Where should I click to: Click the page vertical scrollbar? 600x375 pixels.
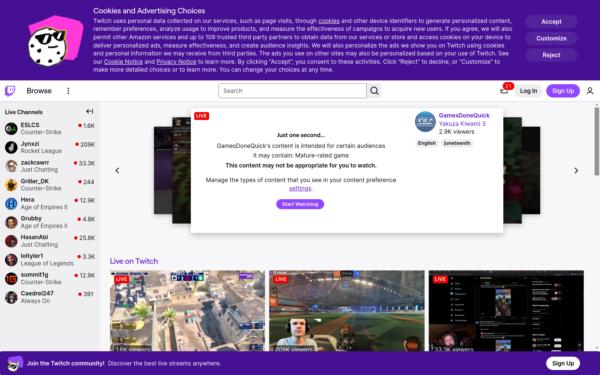pos(597,142)
